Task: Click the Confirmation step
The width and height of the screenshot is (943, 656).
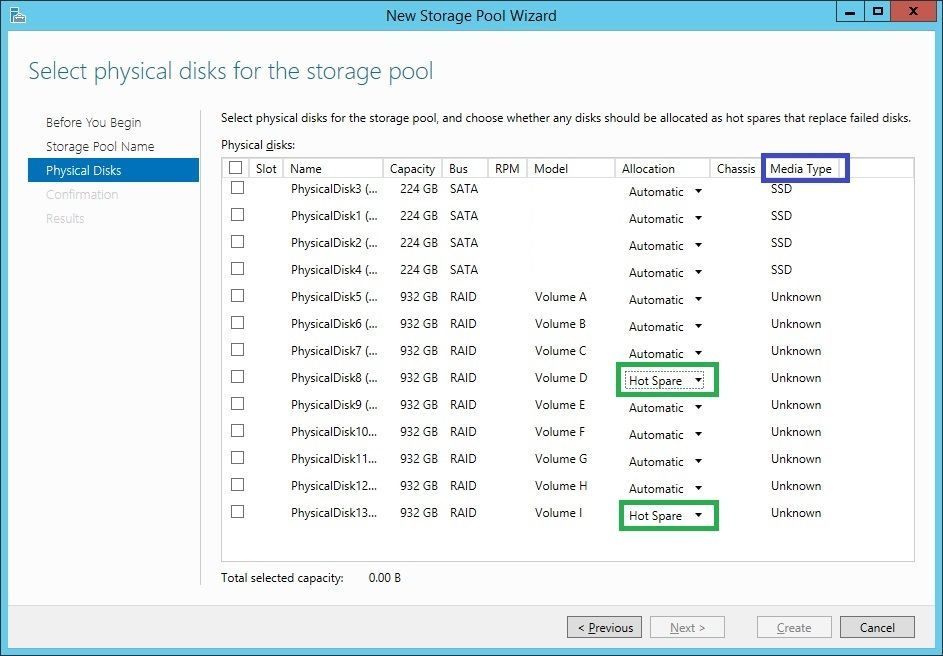Action: tap(82, 195)
